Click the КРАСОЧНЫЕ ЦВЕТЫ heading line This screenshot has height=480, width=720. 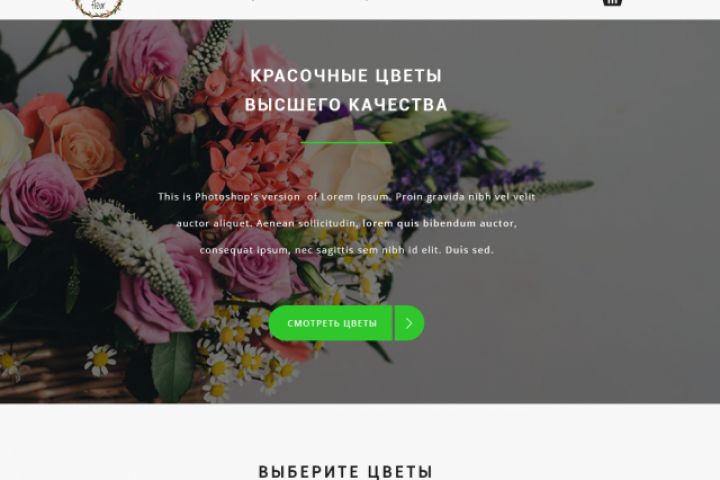click(x=346, y=76)
